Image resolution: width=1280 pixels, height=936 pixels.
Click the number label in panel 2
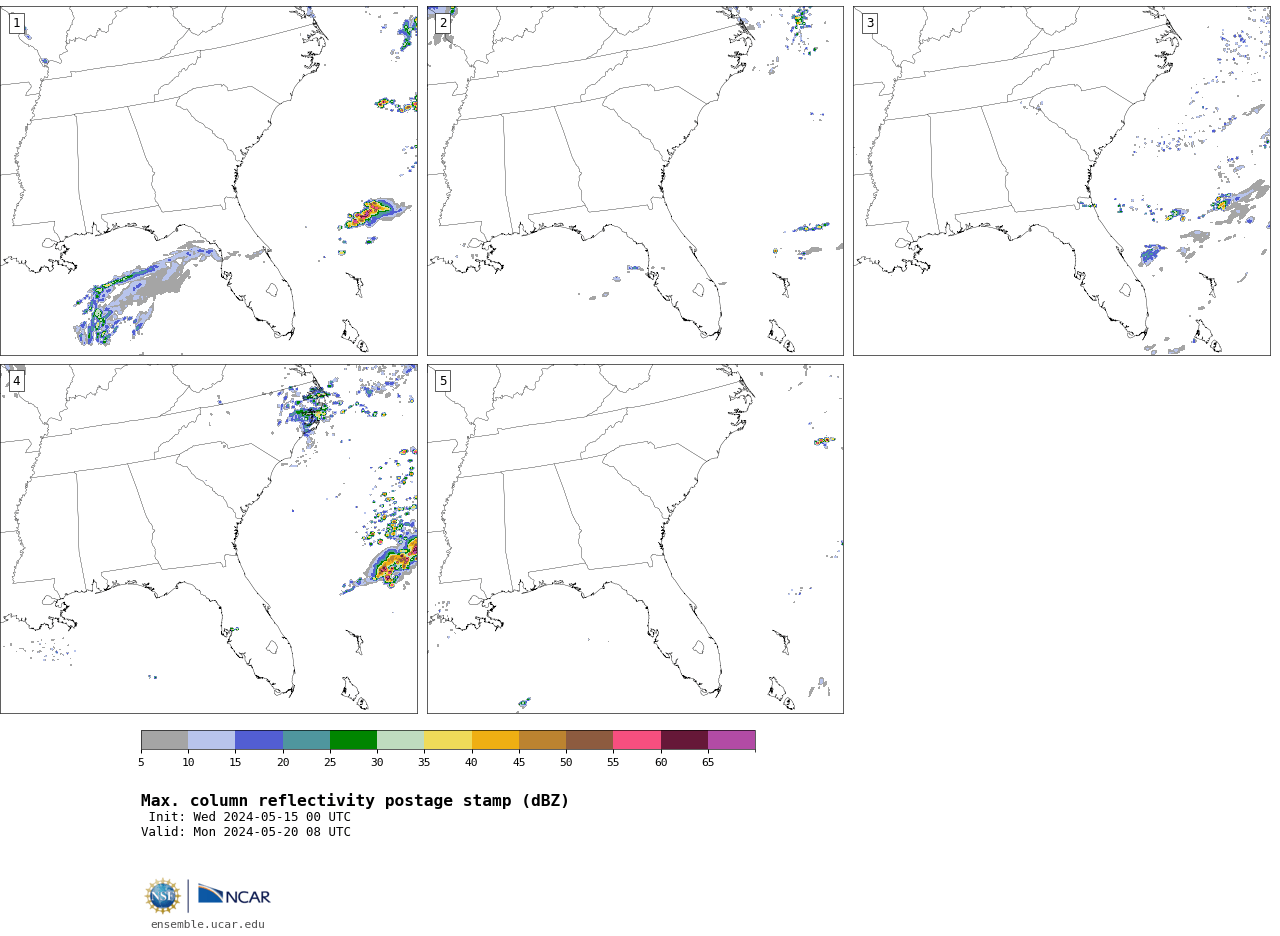[x=443, y=23]
